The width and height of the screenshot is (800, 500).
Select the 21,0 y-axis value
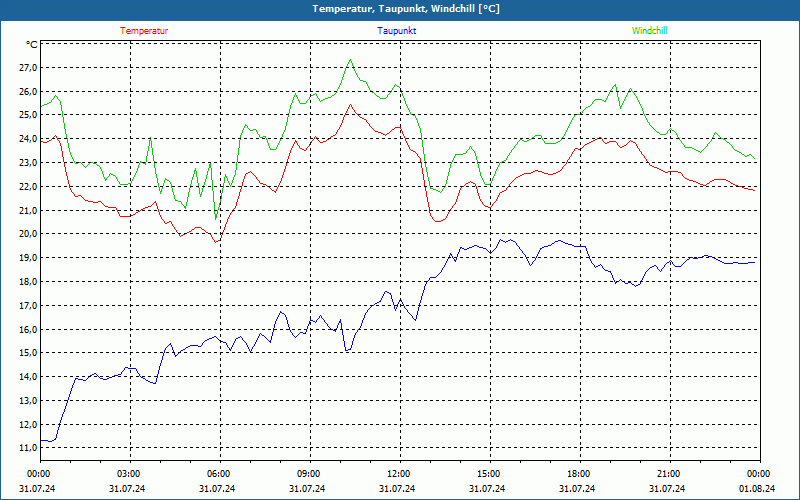click(28, 211)
